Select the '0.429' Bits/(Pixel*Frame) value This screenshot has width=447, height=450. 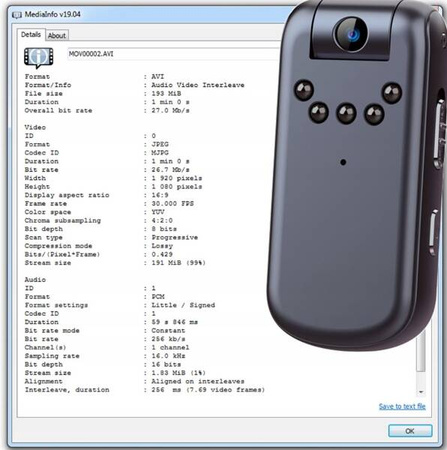point(162,254)
